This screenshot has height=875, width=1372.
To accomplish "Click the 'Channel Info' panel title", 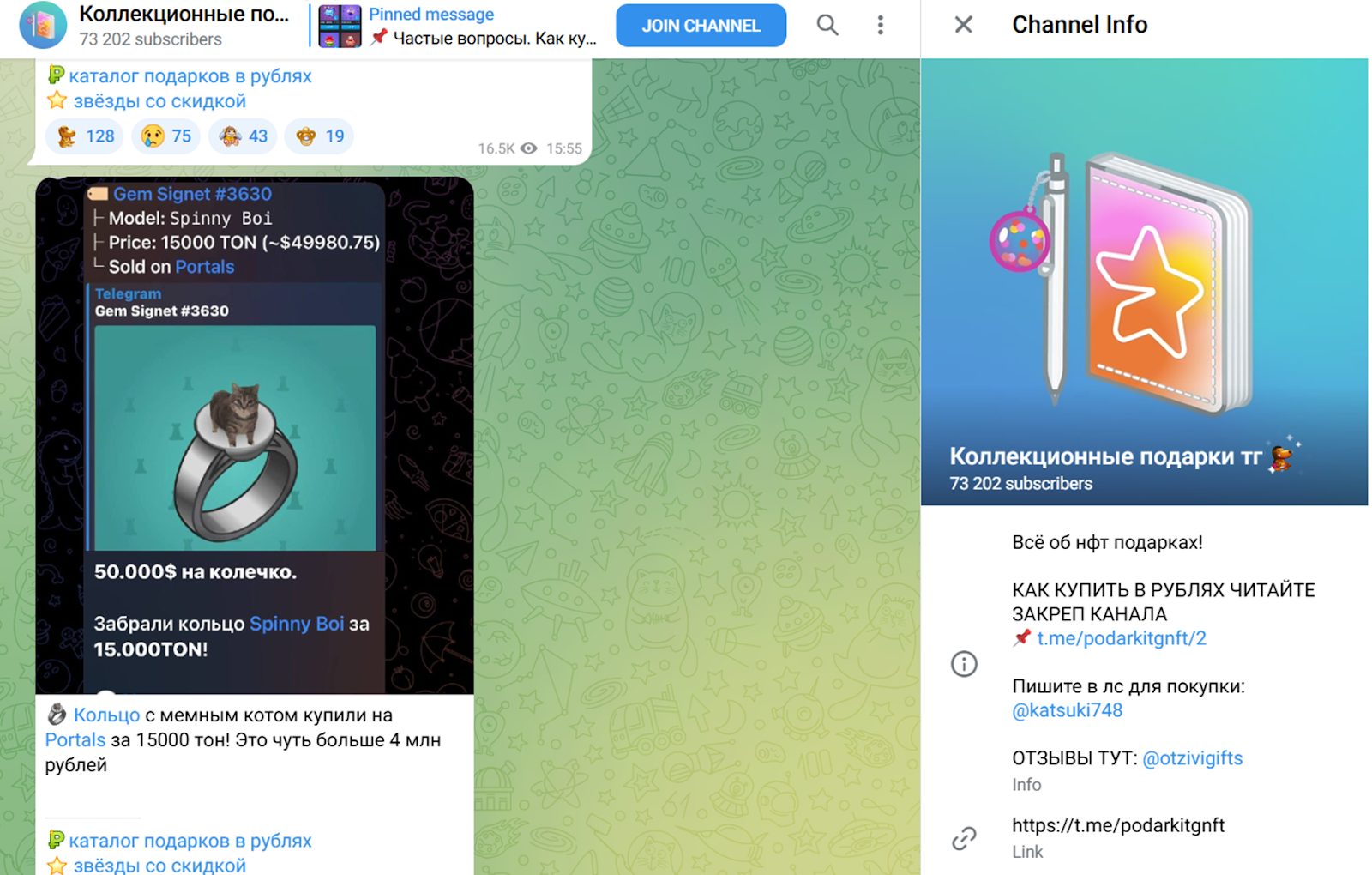I will point(1080,25).
